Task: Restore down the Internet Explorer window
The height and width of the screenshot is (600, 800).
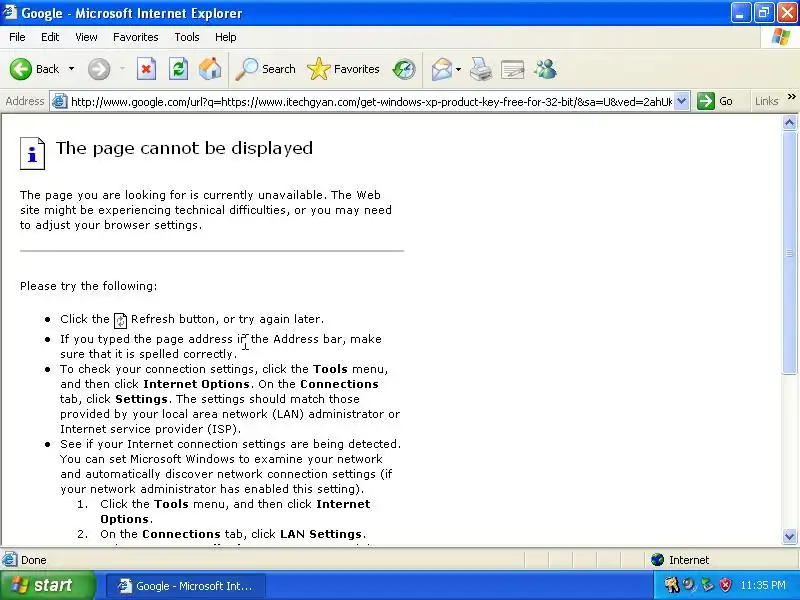Action: click(764, 13)
